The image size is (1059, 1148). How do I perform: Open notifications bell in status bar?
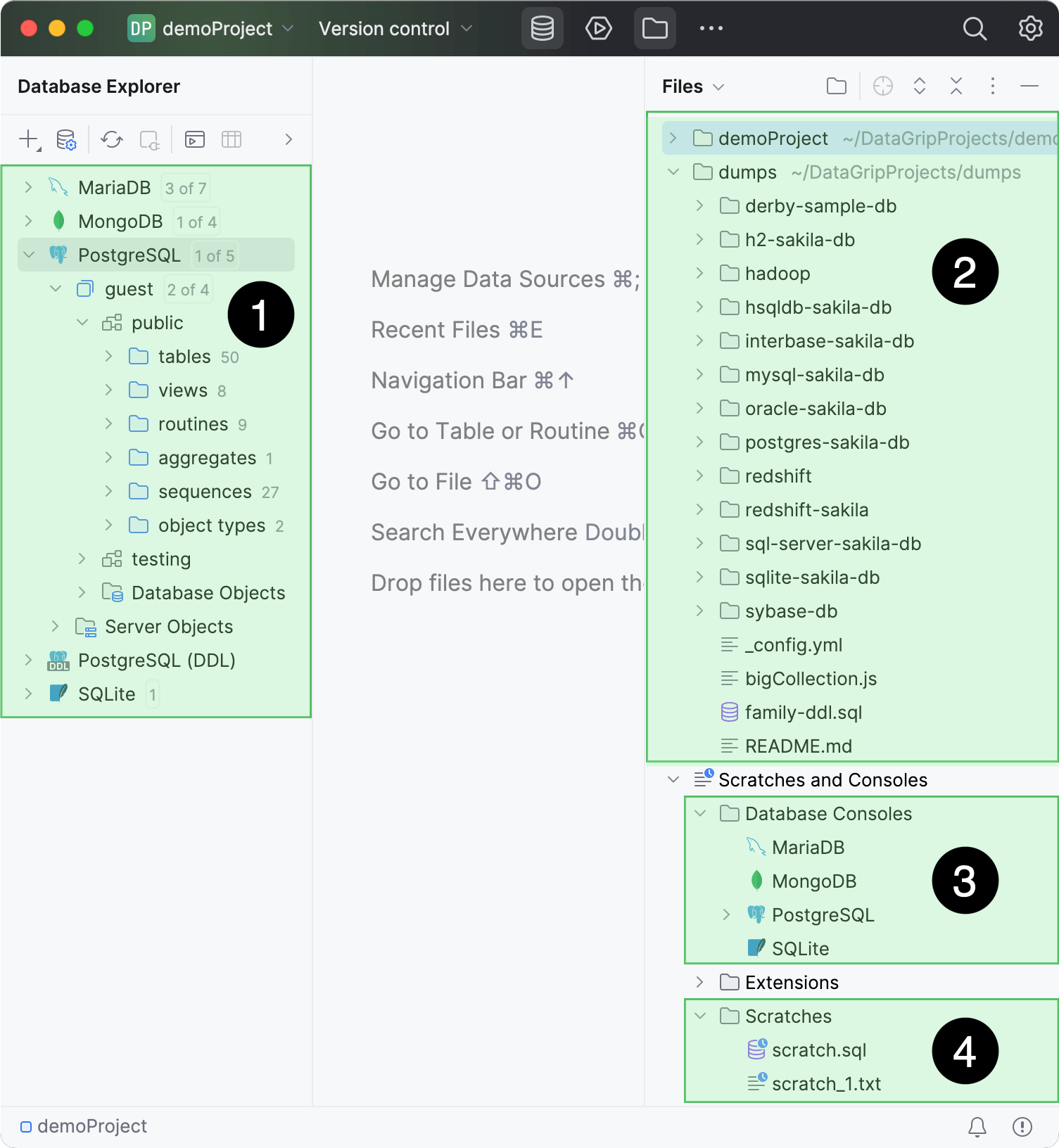(977, 1127)
